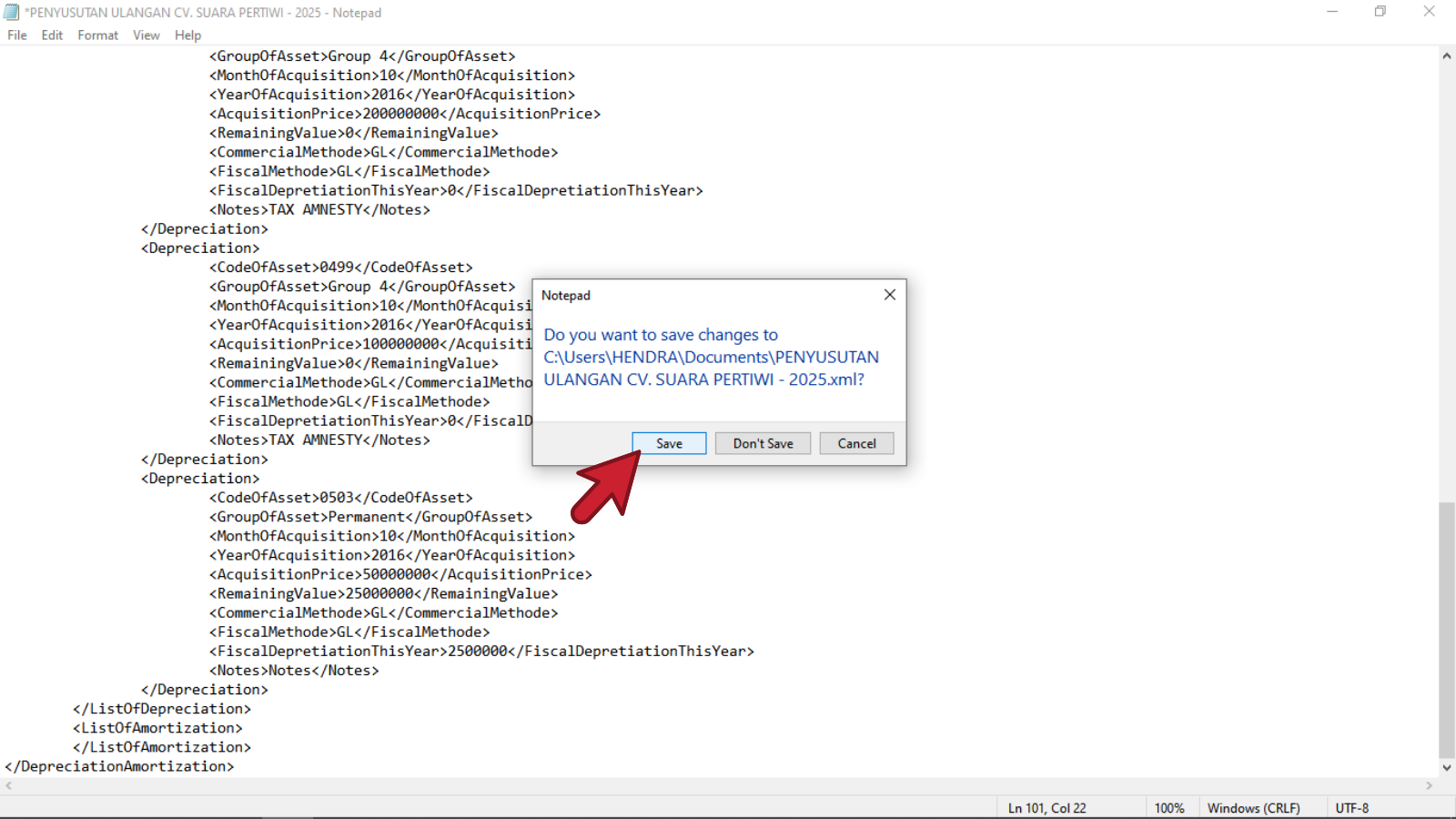The image size is (1456, 819).
Task: Open the File menu
Action: point(17,35)
